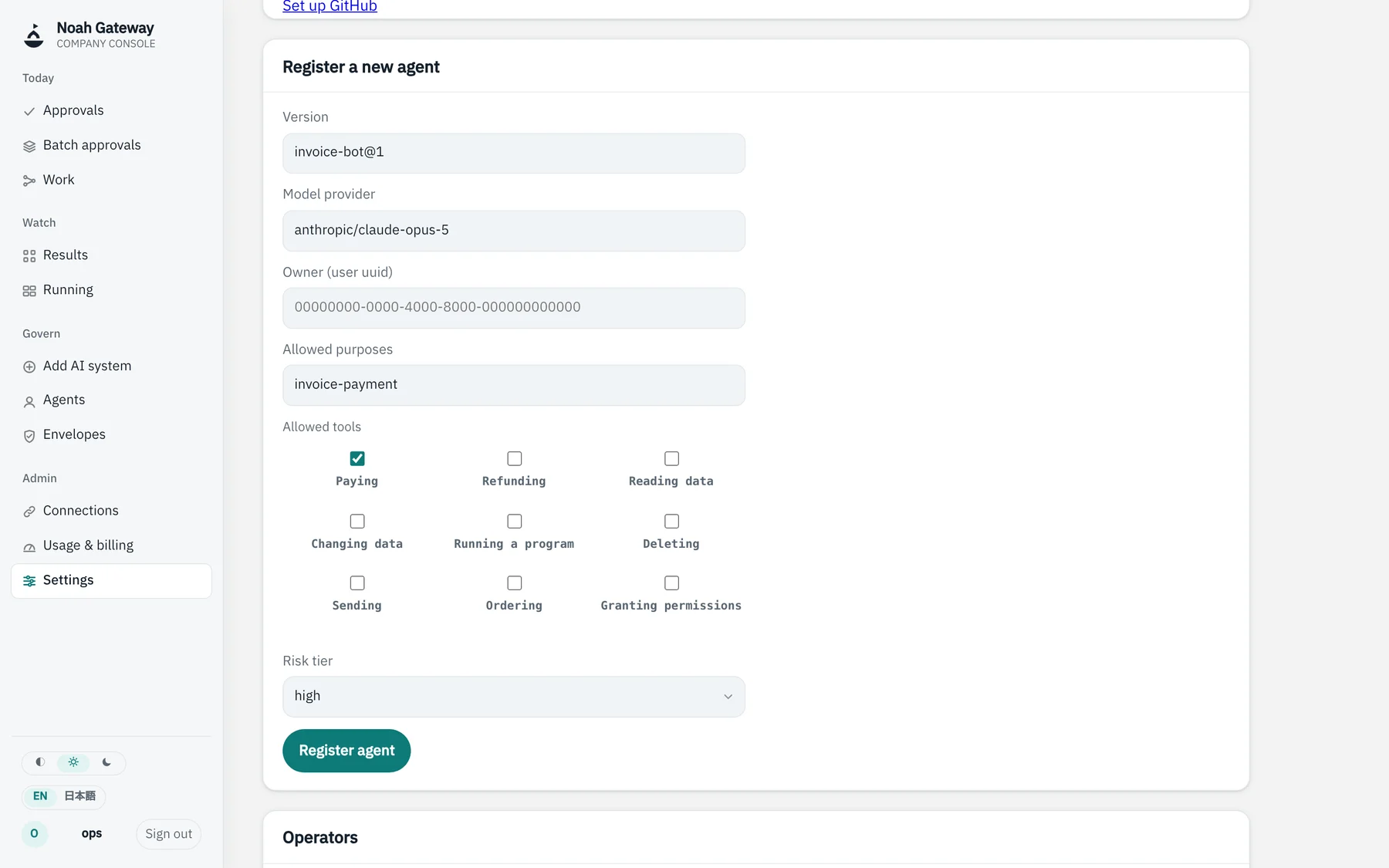
Task: Click the Add AI system plus icon
Action: click(x=29, y=366)
